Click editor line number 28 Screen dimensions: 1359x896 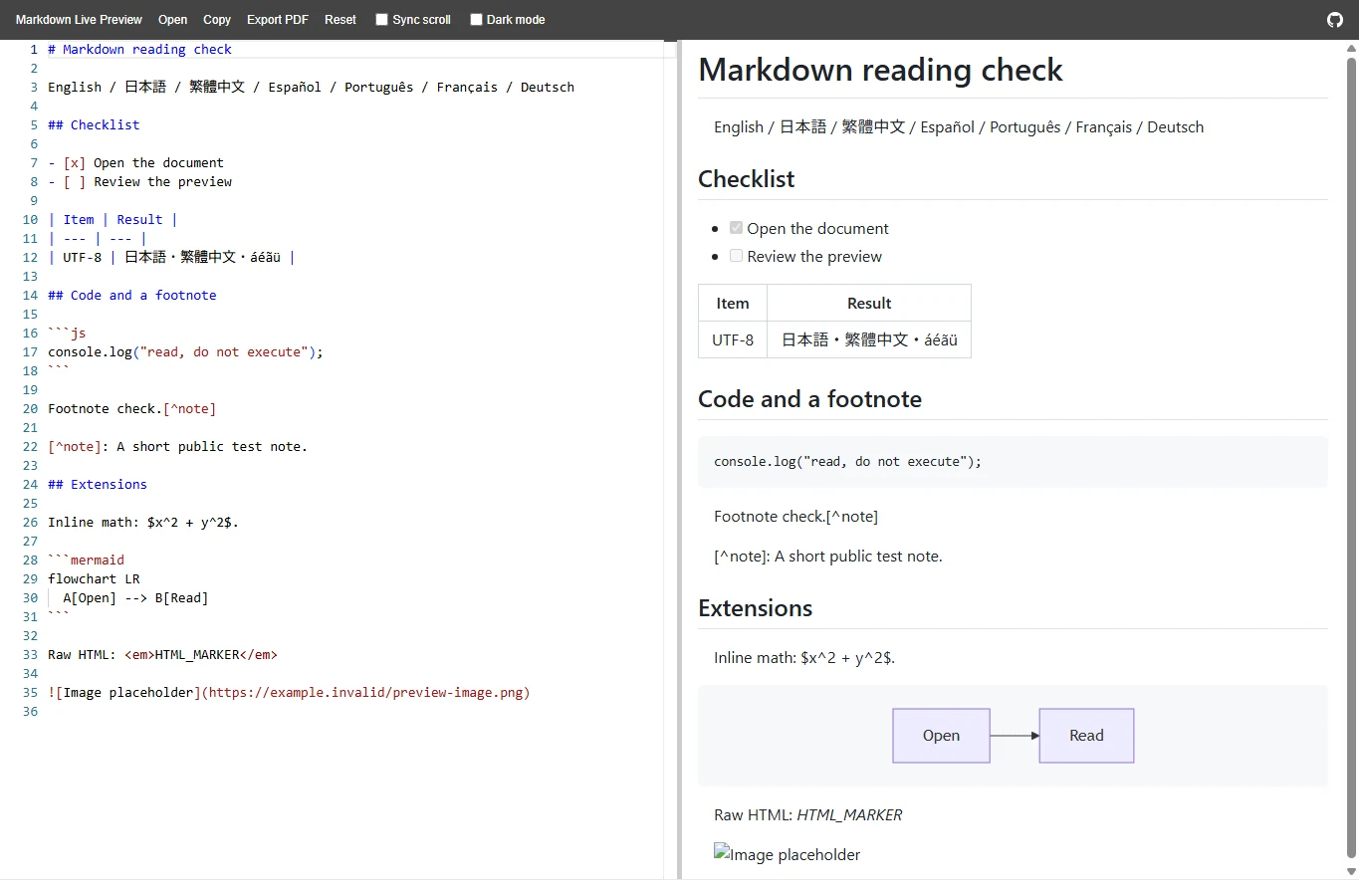pyautogui.click(x=30, y=560)
